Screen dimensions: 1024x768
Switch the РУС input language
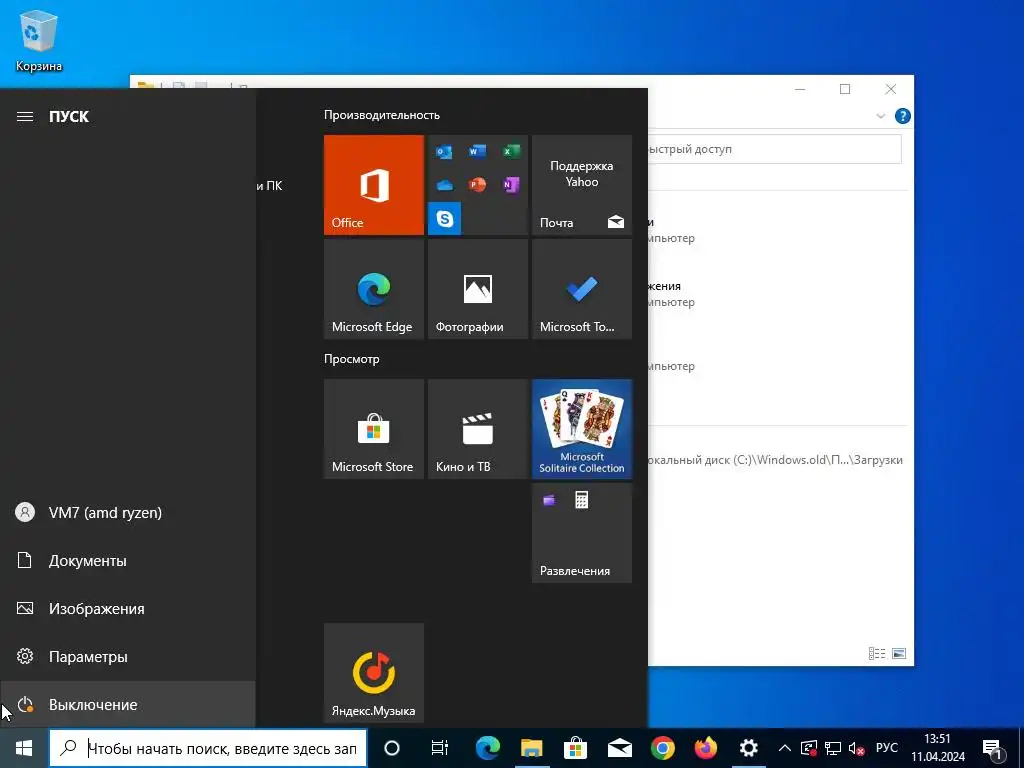point(887,748)
